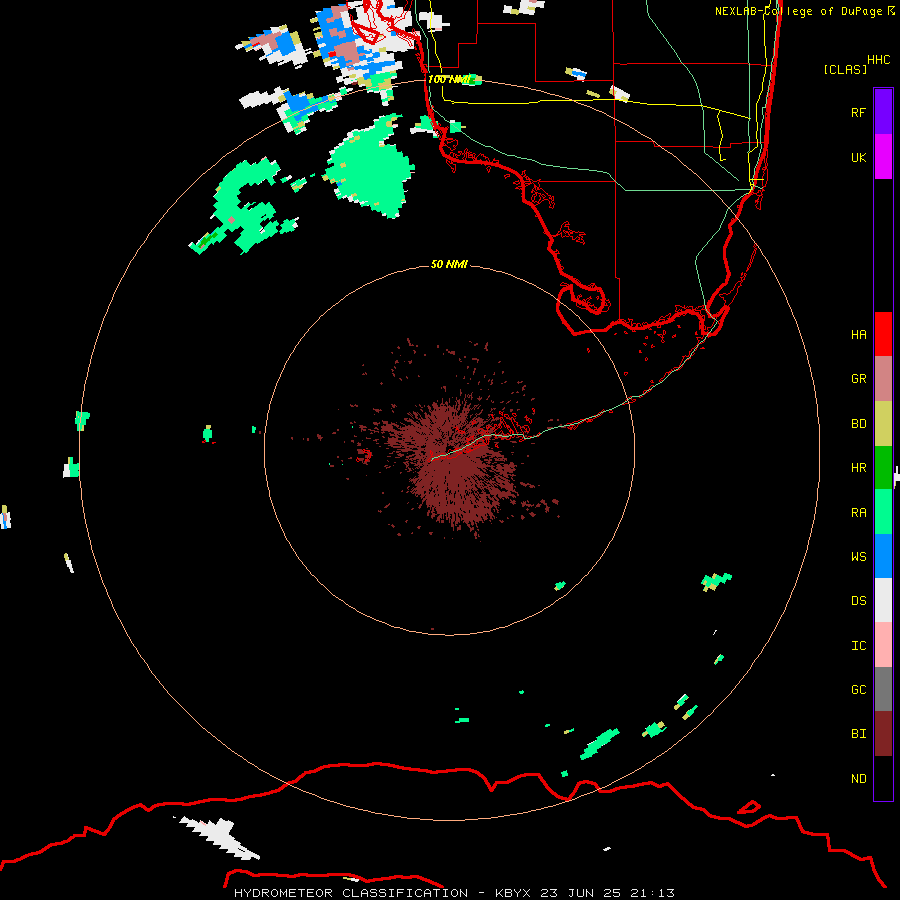The width and height of the screenshot is (900, 900).
Task: Click the GR legend label
Action: point(858,379)
